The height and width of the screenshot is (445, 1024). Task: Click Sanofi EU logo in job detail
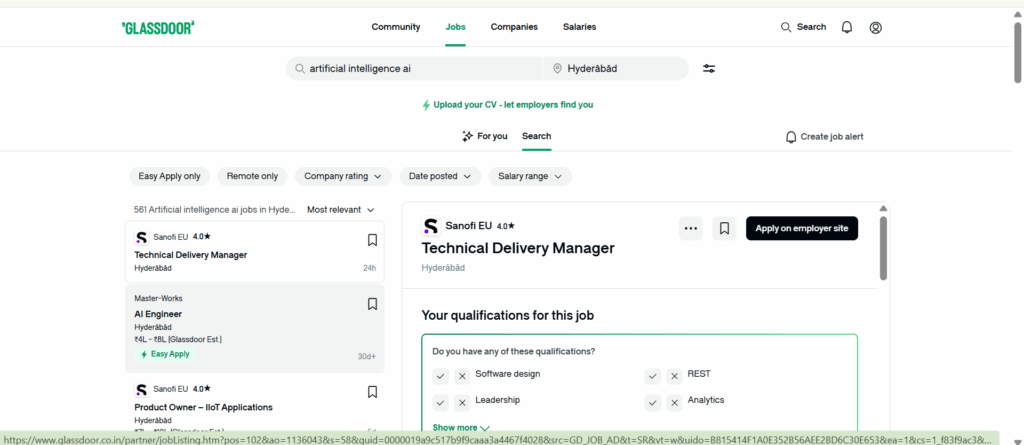[x=431, y=226]
